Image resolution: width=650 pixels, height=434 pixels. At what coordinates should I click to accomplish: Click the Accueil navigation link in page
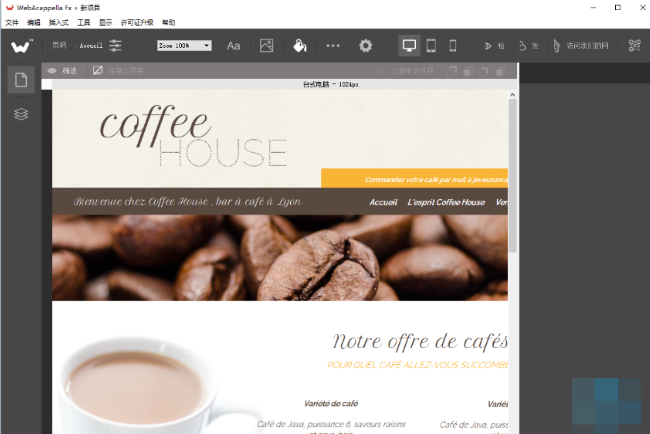click(383, 202)
